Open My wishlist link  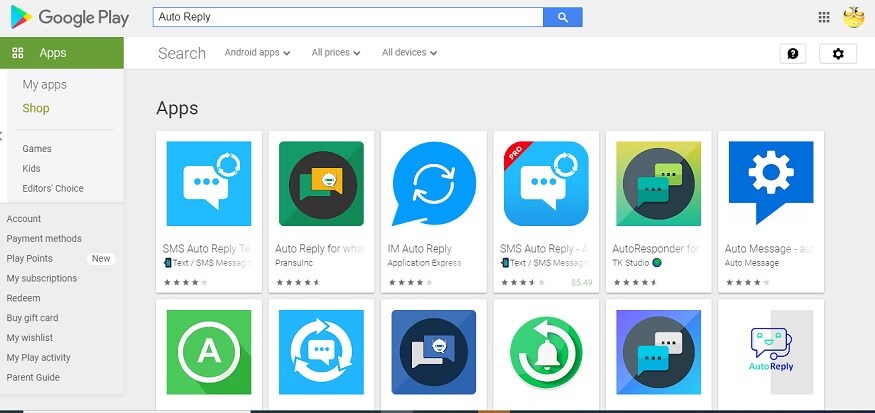[30, 338]
